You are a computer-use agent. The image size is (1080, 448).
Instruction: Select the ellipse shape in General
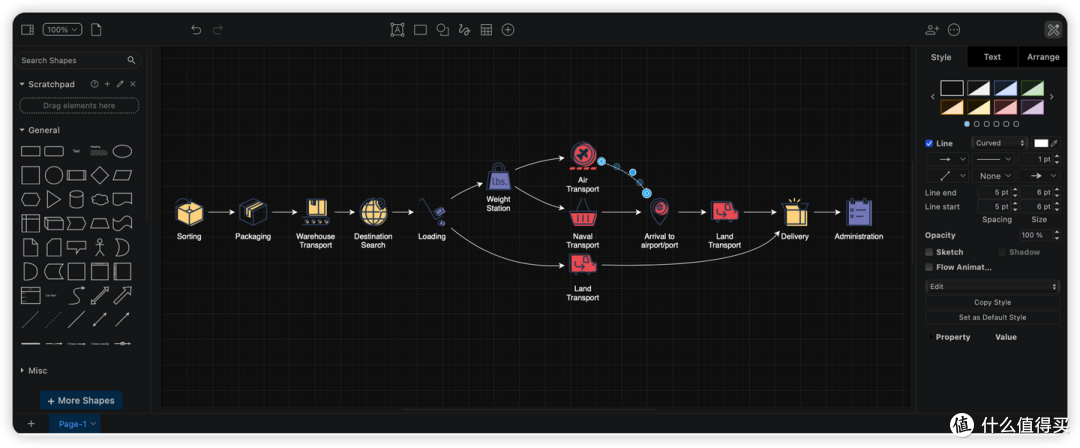click(123, 152)
